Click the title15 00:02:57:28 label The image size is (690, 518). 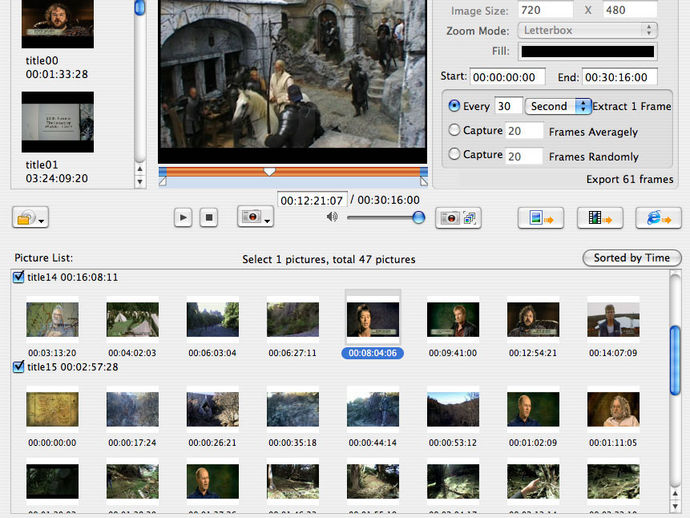(x=73, y=367)
